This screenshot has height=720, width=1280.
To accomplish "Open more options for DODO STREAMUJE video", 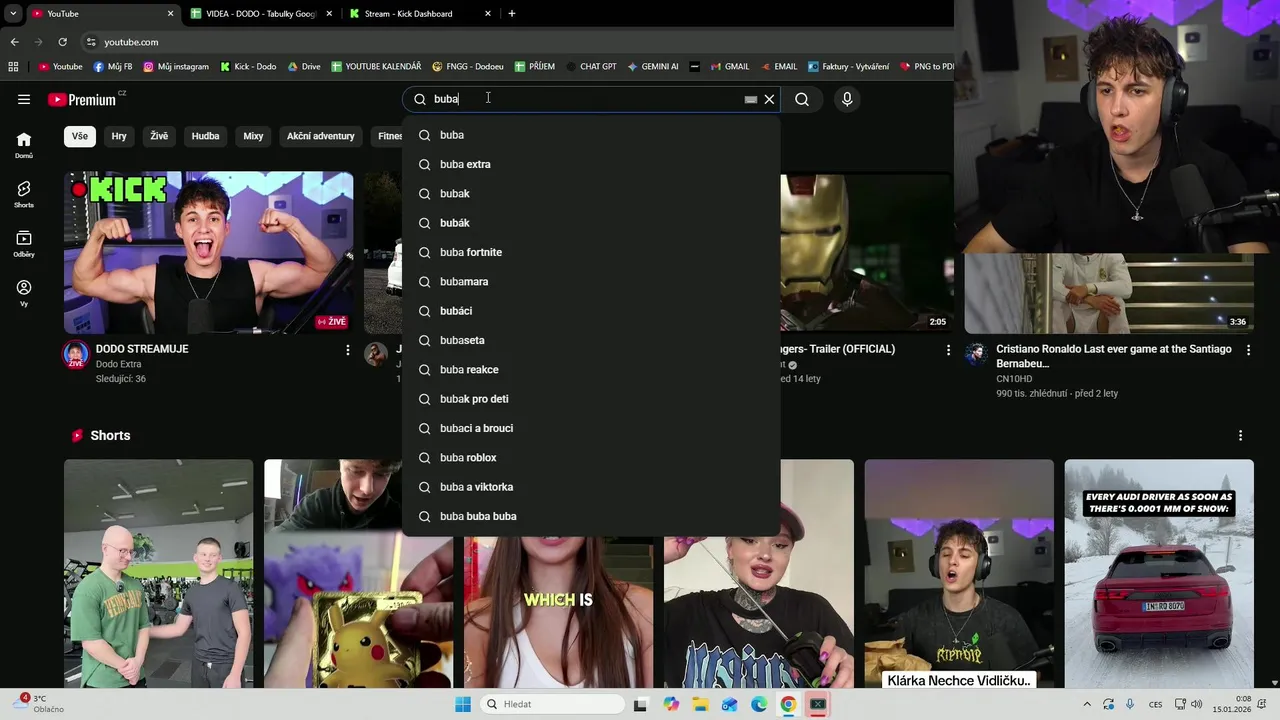I will pos(348,350).
